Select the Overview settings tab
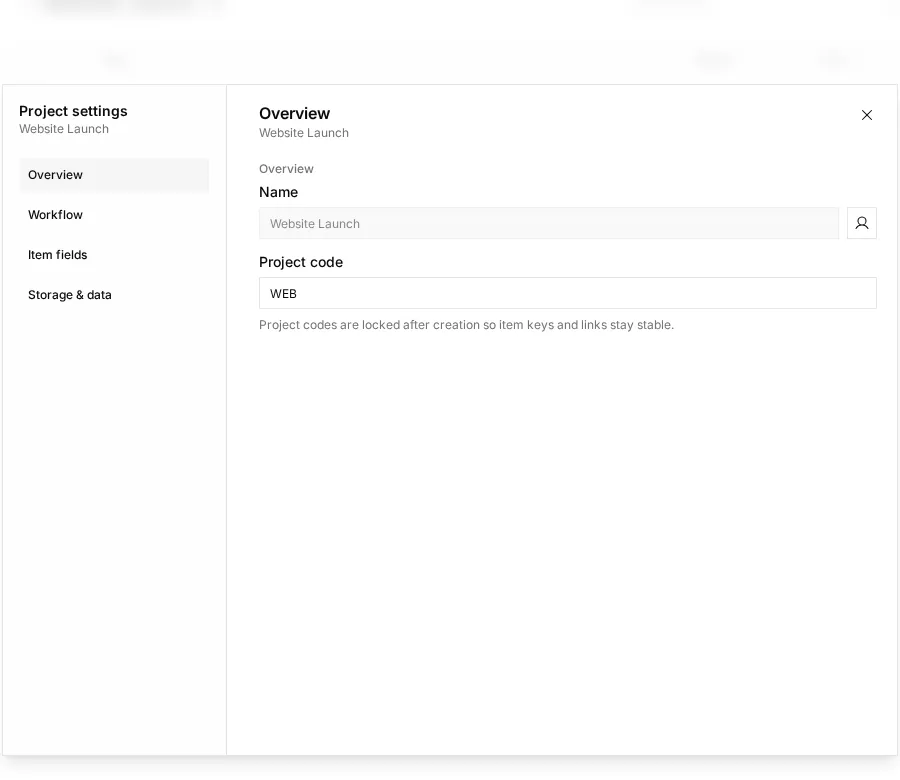 point(114,175)
